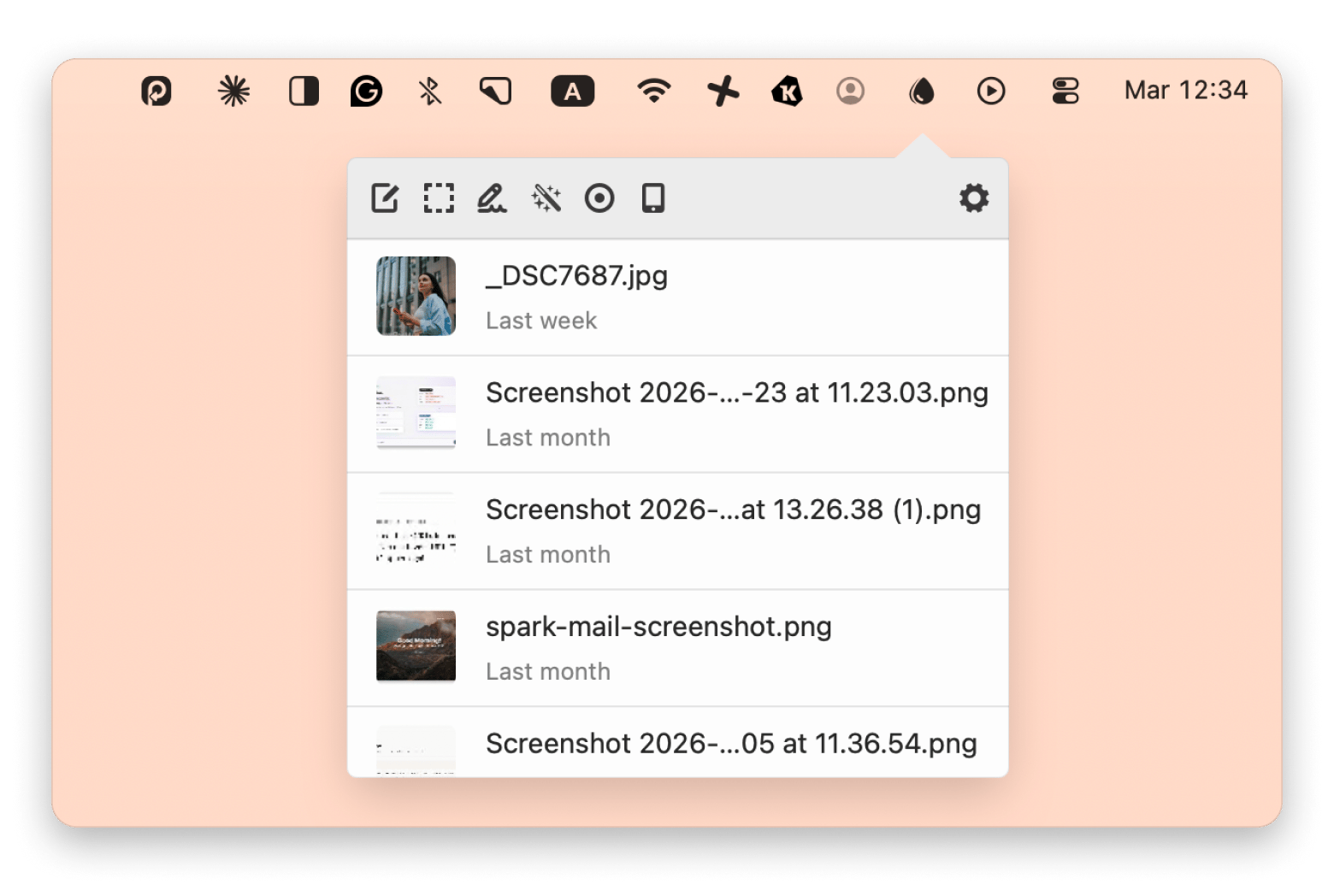Click the starburst asterisk menu bar icon
The image size is (1334, 896).
[233, 91]
